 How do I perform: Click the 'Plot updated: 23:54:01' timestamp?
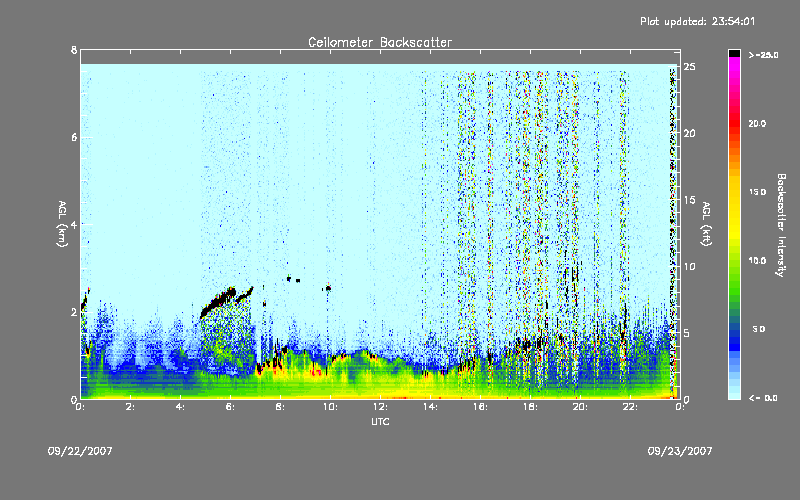pos(697,21)
